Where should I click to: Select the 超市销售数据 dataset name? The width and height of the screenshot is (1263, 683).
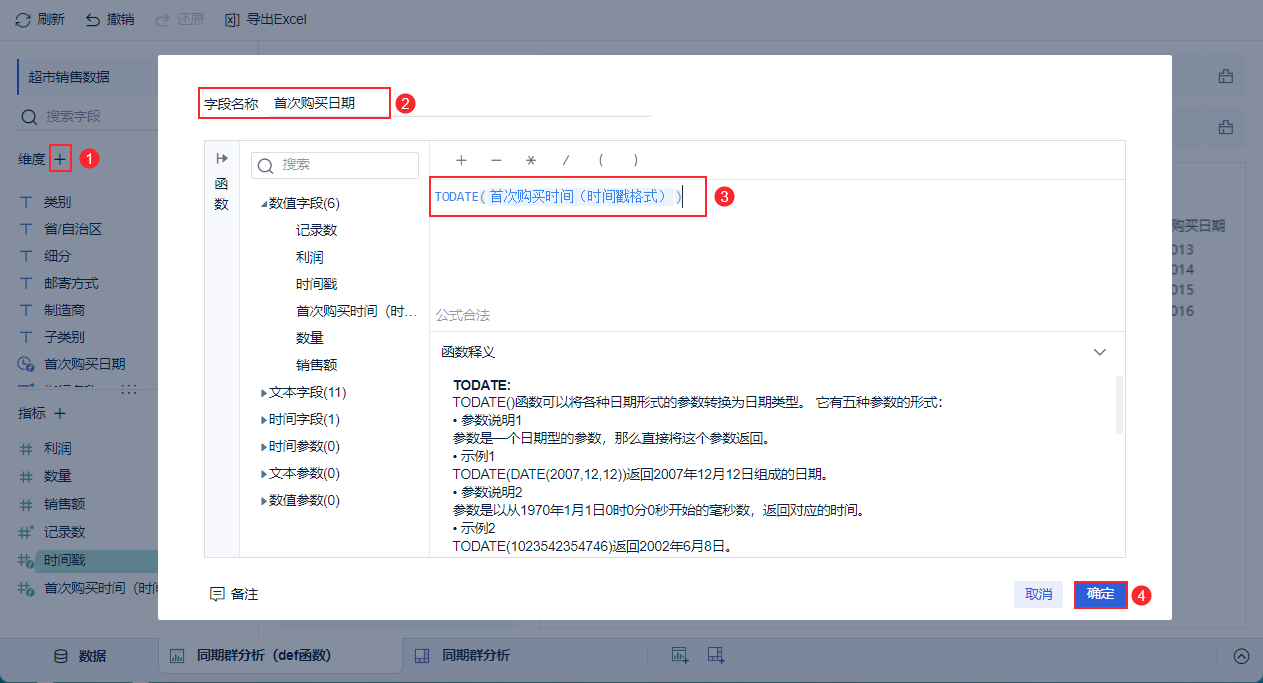point(69,77)
